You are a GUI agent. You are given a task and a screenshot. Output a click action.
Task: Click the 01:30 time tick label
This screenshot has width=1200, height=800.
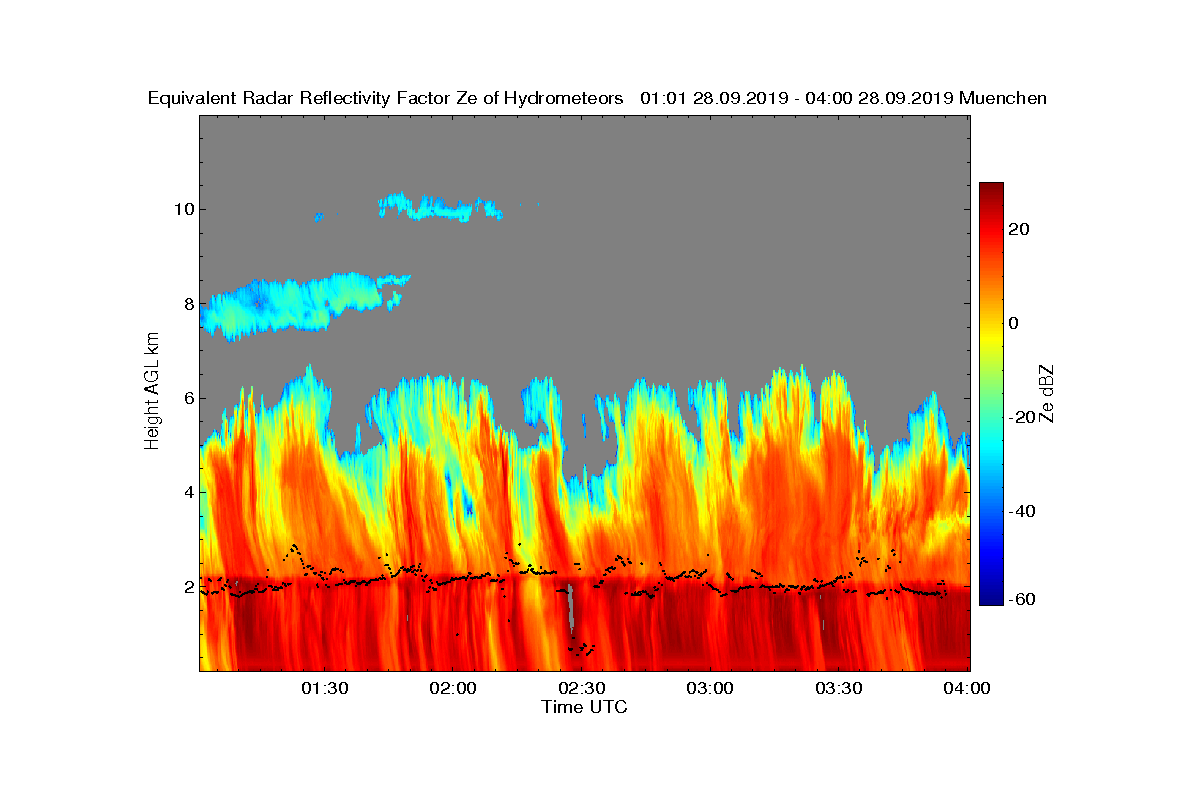(x=324, y=689)
